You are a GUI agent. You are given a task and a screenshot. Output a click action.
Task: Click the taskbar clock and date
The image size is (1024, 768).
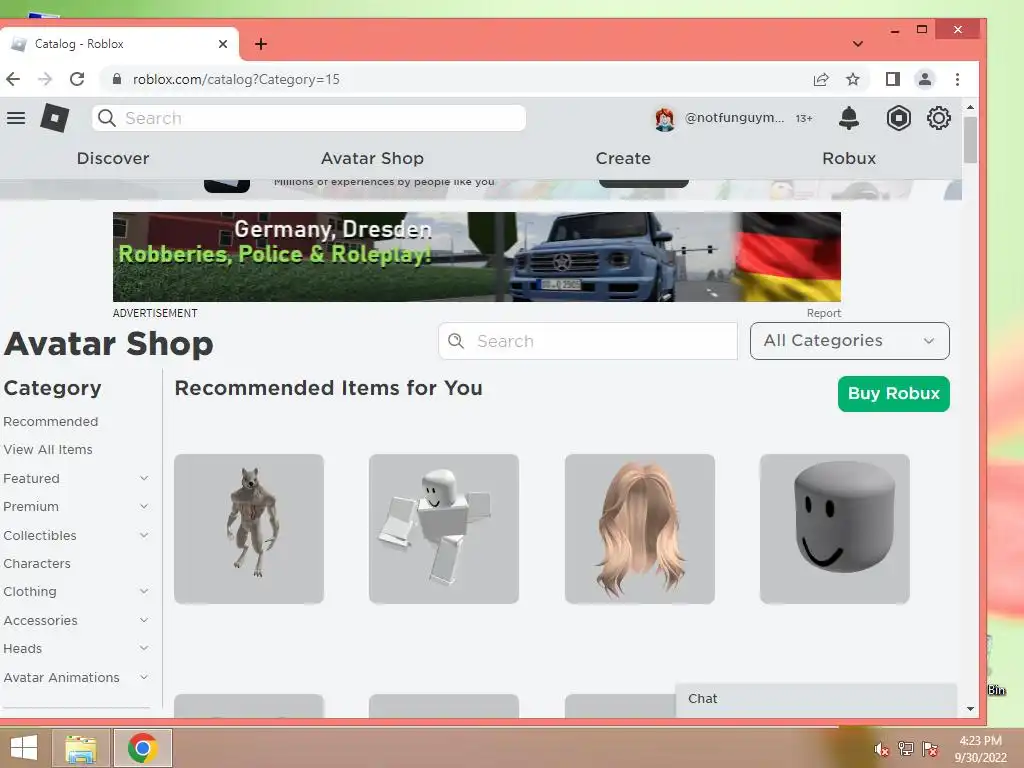[980, 749]
